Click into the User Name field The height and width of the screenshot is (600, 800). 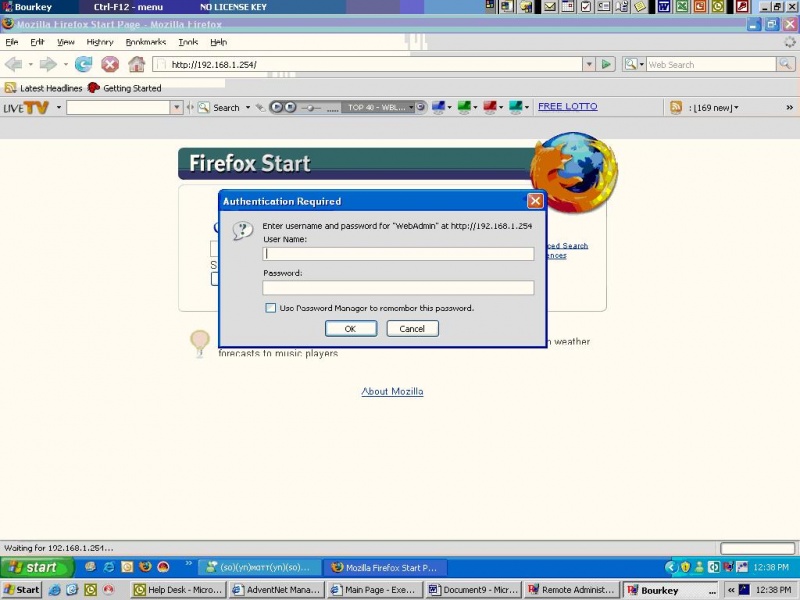398,254
